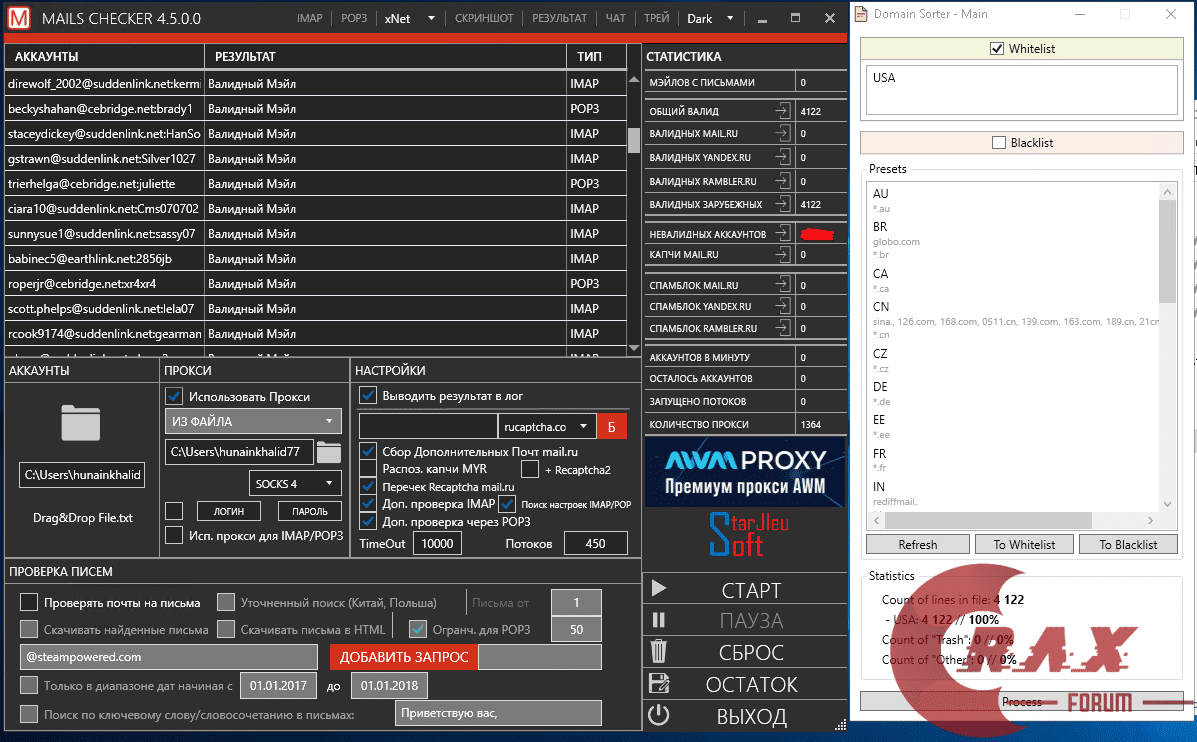Click the save icon beside ОСТАТОК
Screen dimensions: 1197x742
[659, 684]
